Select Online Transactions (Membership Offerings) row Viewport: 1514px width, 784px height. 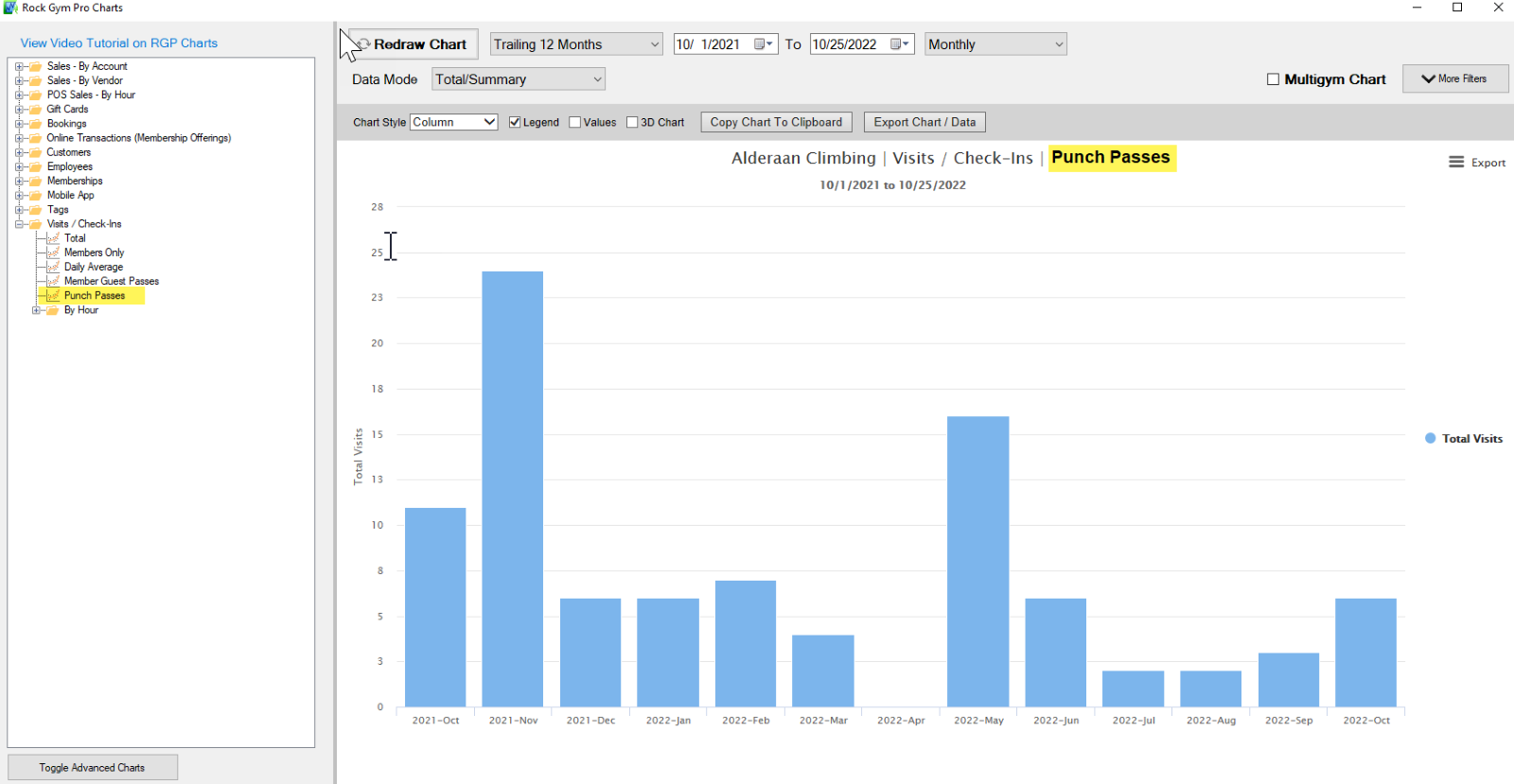coord(139,138)
